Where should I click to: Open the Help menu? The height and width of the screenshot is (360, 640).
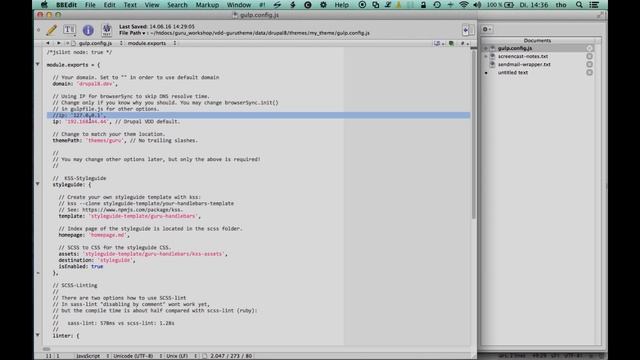coord(342,5)
